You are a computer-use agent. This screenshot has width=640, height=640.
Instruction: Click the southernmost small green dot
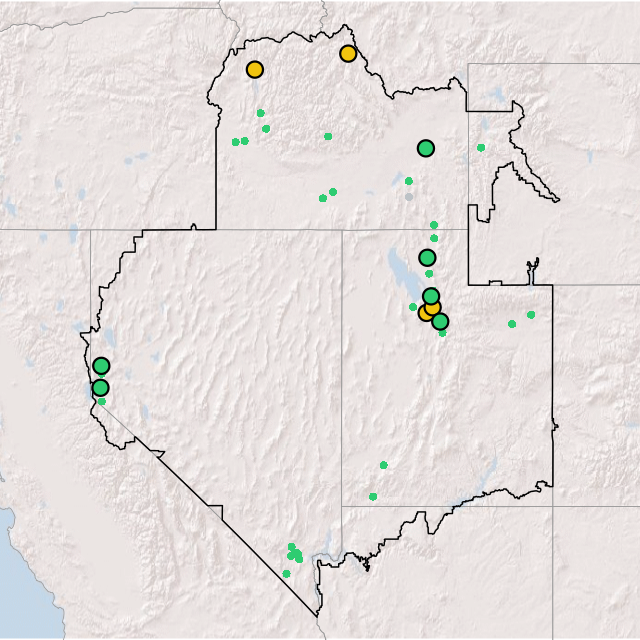[286, 574]
